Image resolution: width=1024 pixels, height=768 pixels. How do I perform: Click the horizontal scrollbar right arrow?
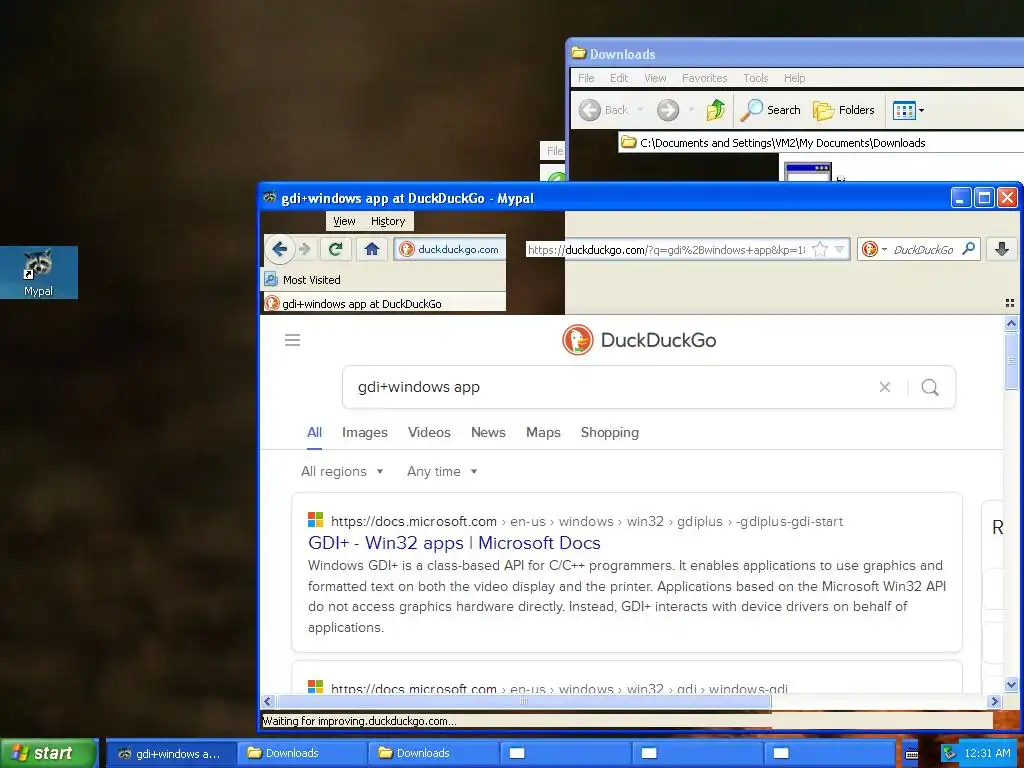(995, 701)
